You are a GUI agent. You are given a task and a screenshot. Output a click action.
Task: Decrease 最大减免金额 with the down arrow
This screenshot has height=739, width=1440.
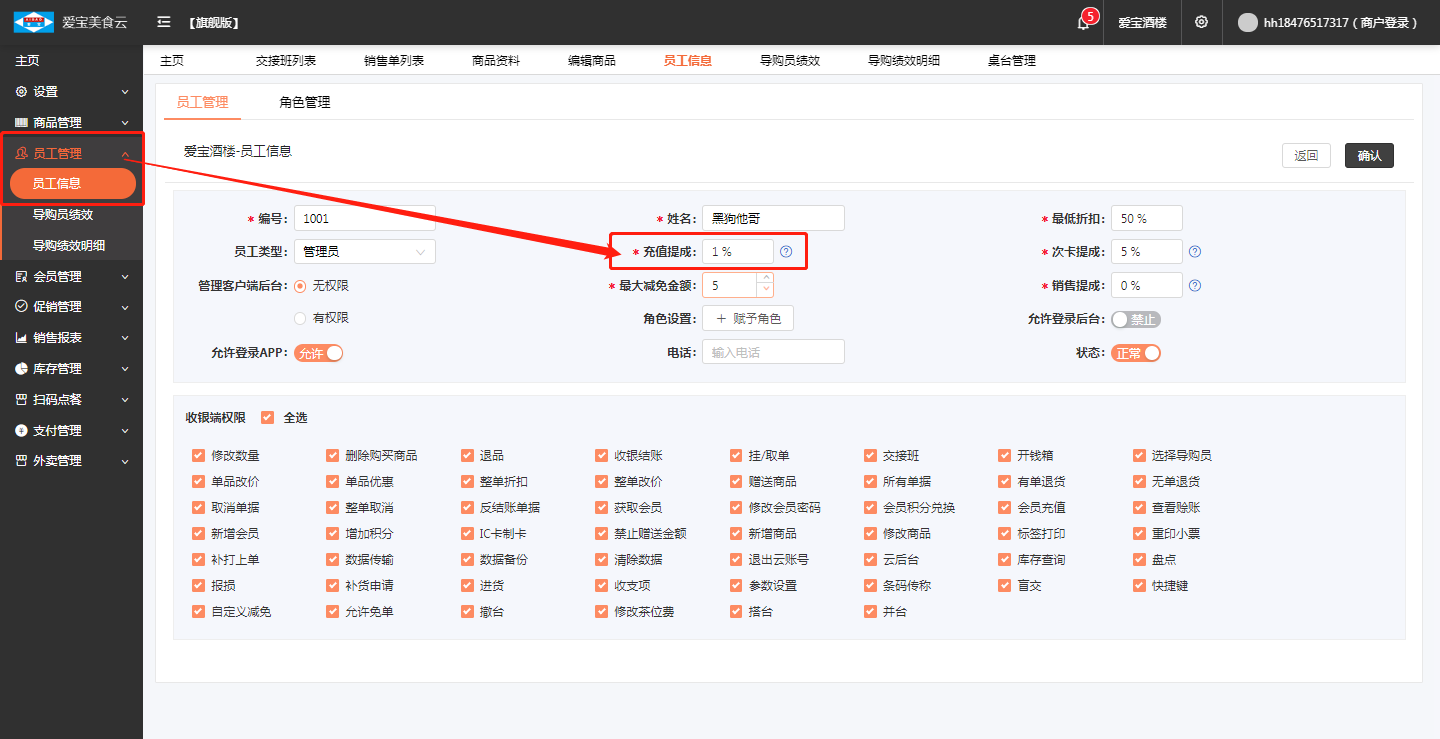point(766,291)
